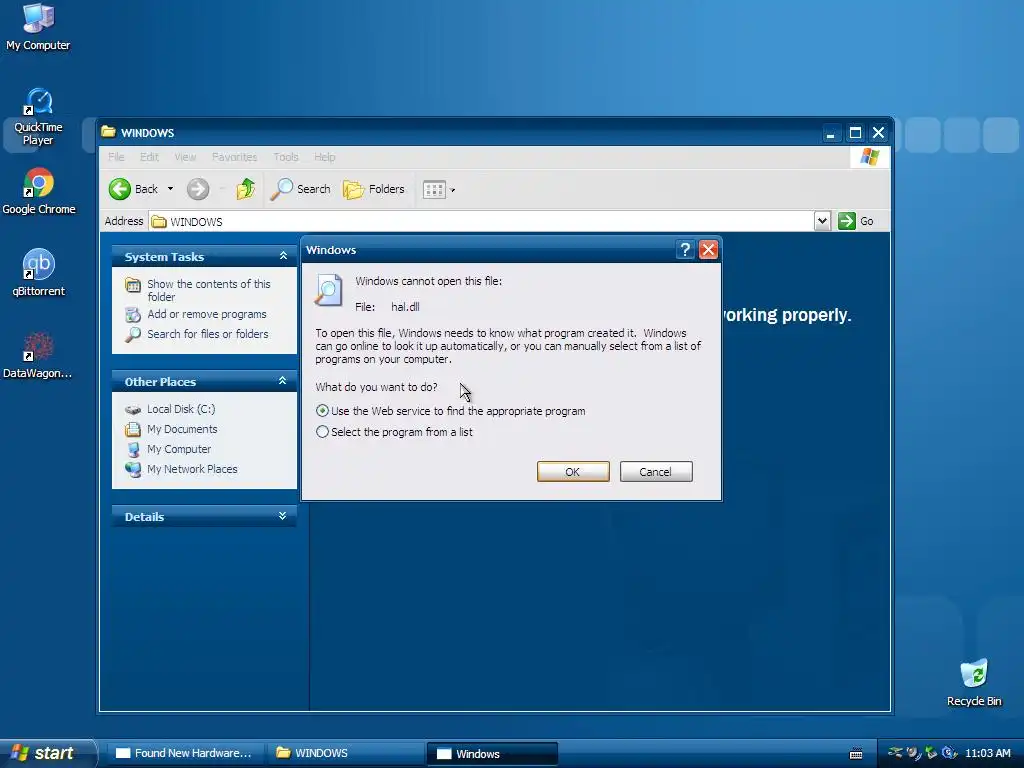Collapse the System Tasks panel
The width and height of the screenshot is (1024, 768).
click(x=283, y=256)
